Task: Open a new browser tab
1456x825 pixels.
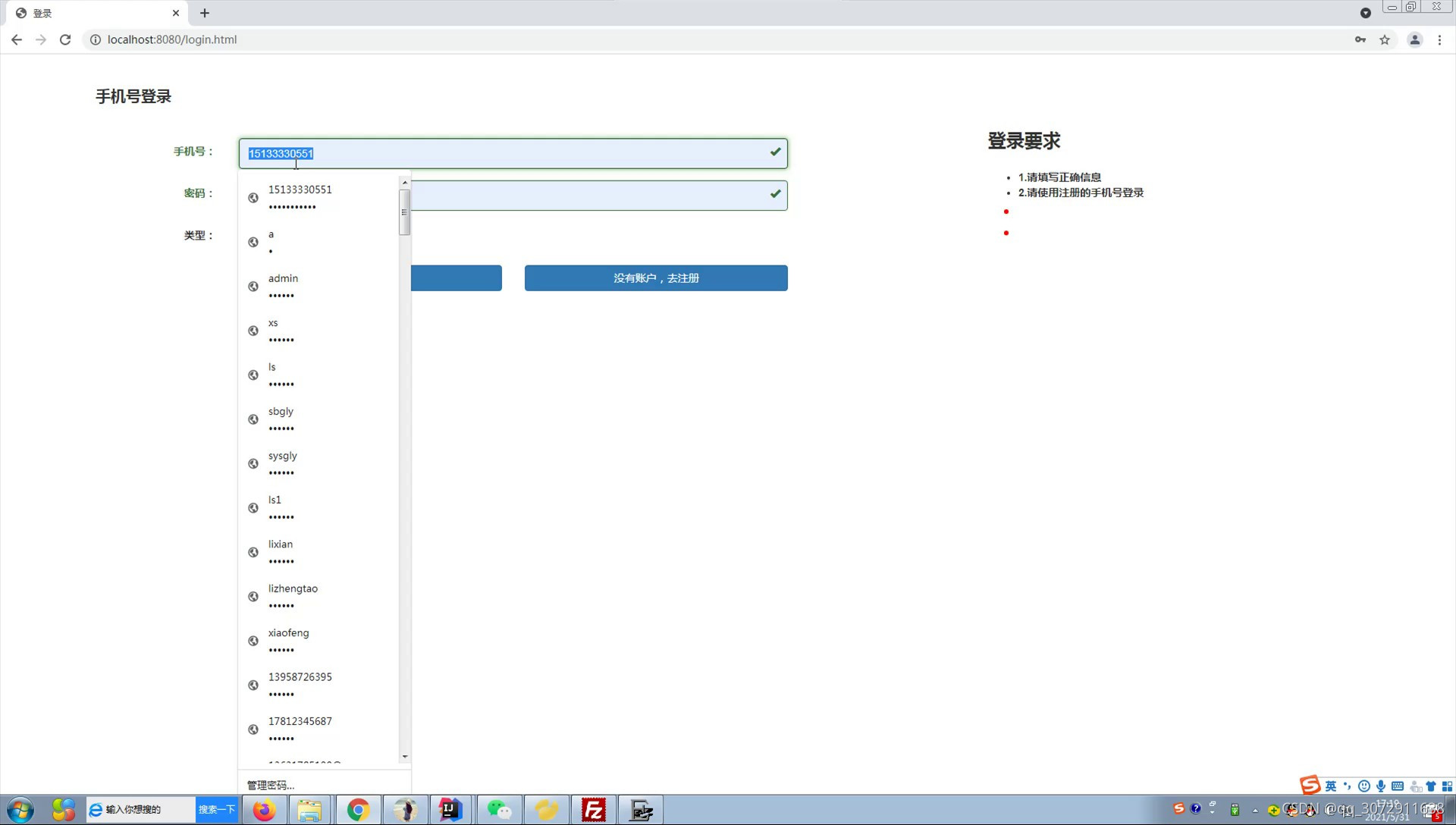Action: pos(205,13)
